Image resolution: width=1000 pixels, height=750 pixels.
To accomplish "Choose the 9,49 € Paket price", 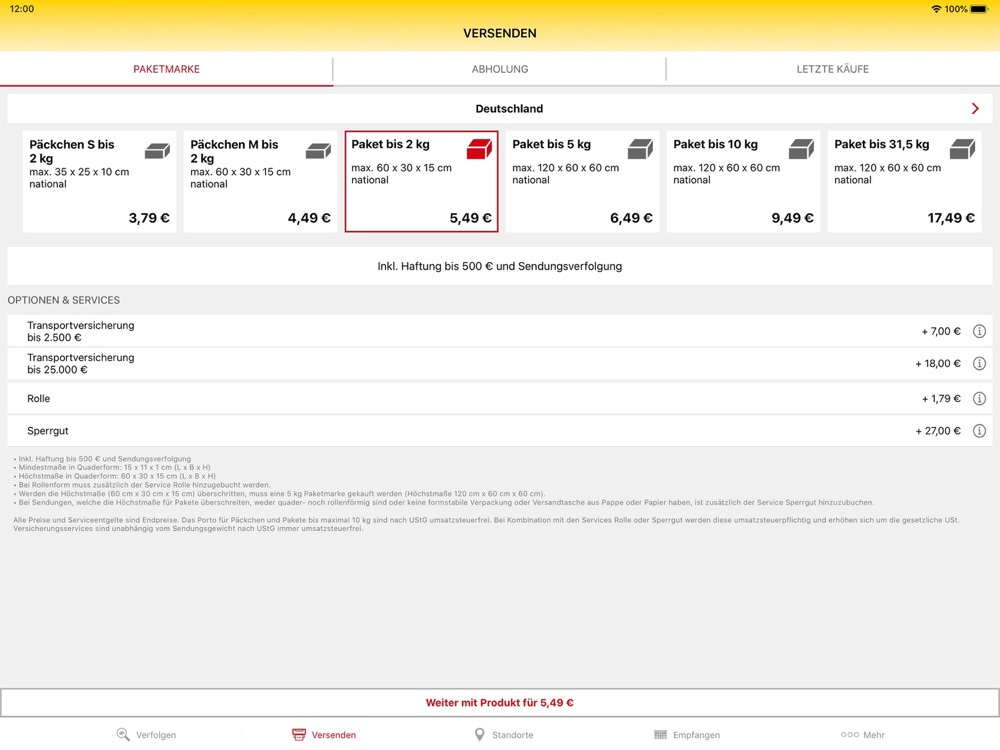I will pyautogui.click(x=793, y=218).
